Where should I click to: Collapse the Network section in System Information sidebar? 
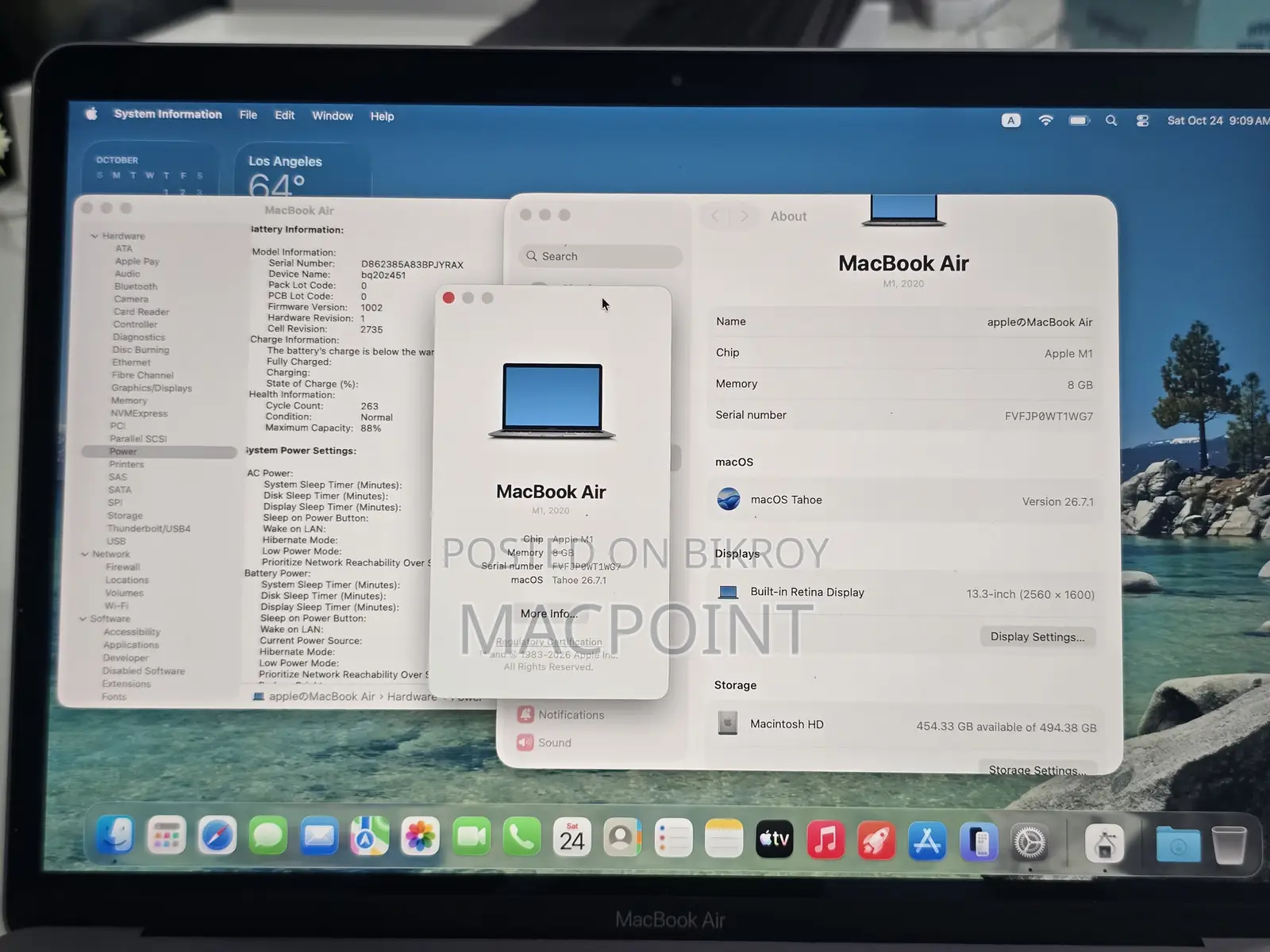(x=85, y=554)
